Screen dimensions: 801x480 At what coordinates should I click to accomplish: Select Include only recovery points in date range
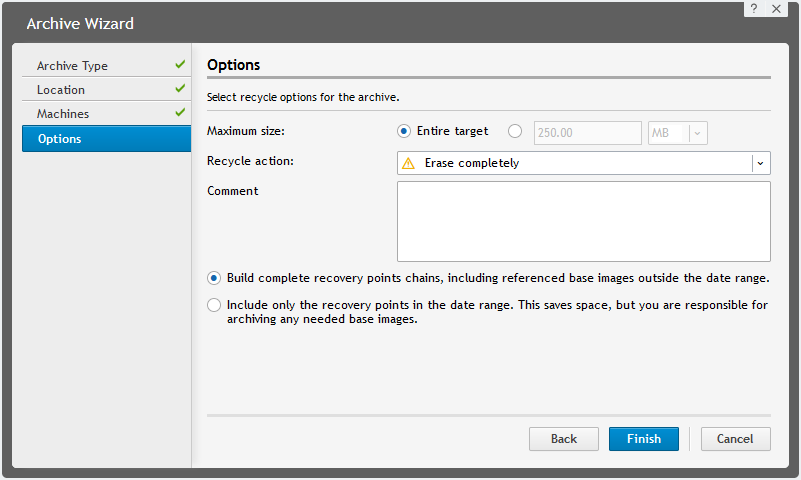[214, 305]
